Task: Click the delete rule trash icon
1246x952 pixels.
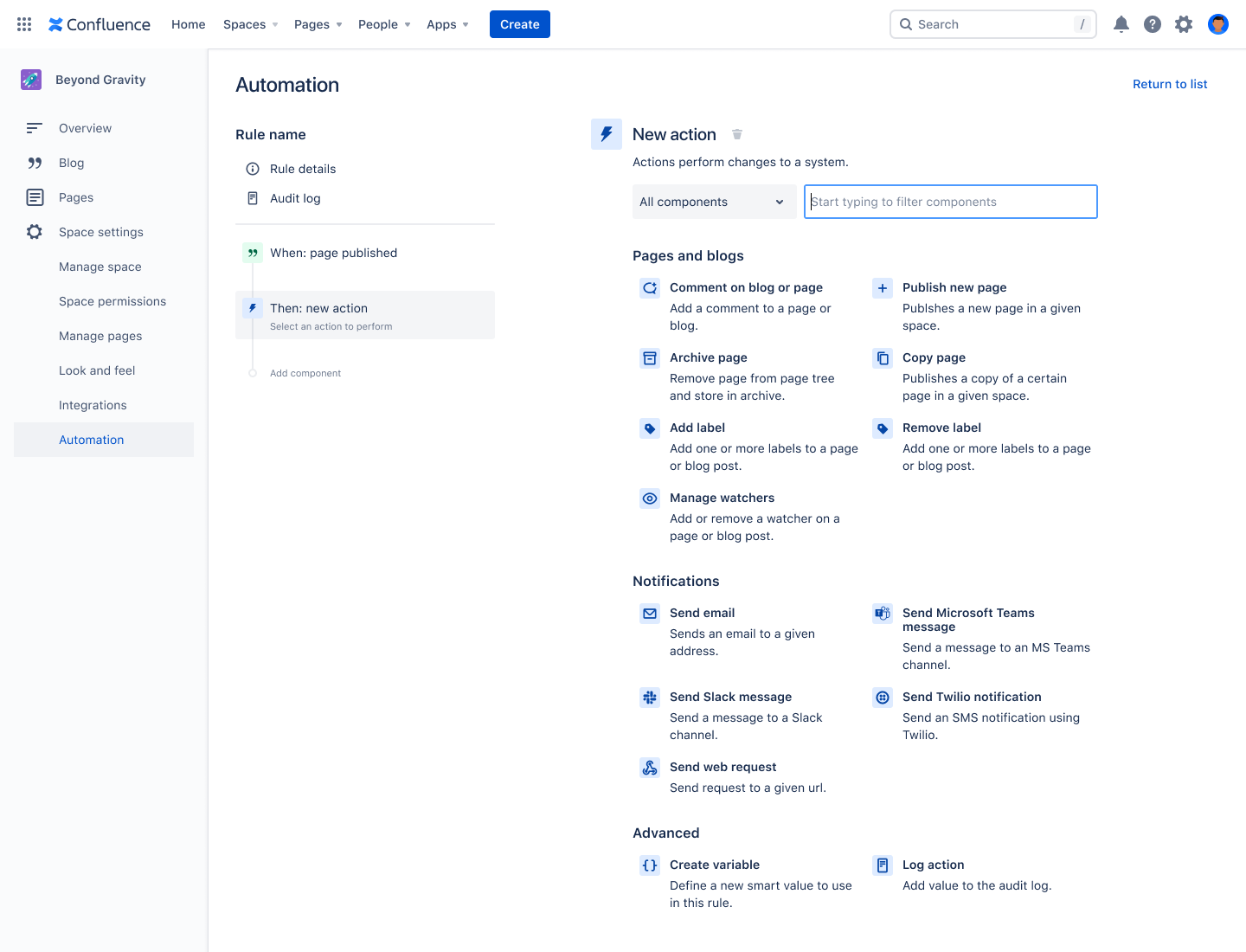Action: pos(736,134)
